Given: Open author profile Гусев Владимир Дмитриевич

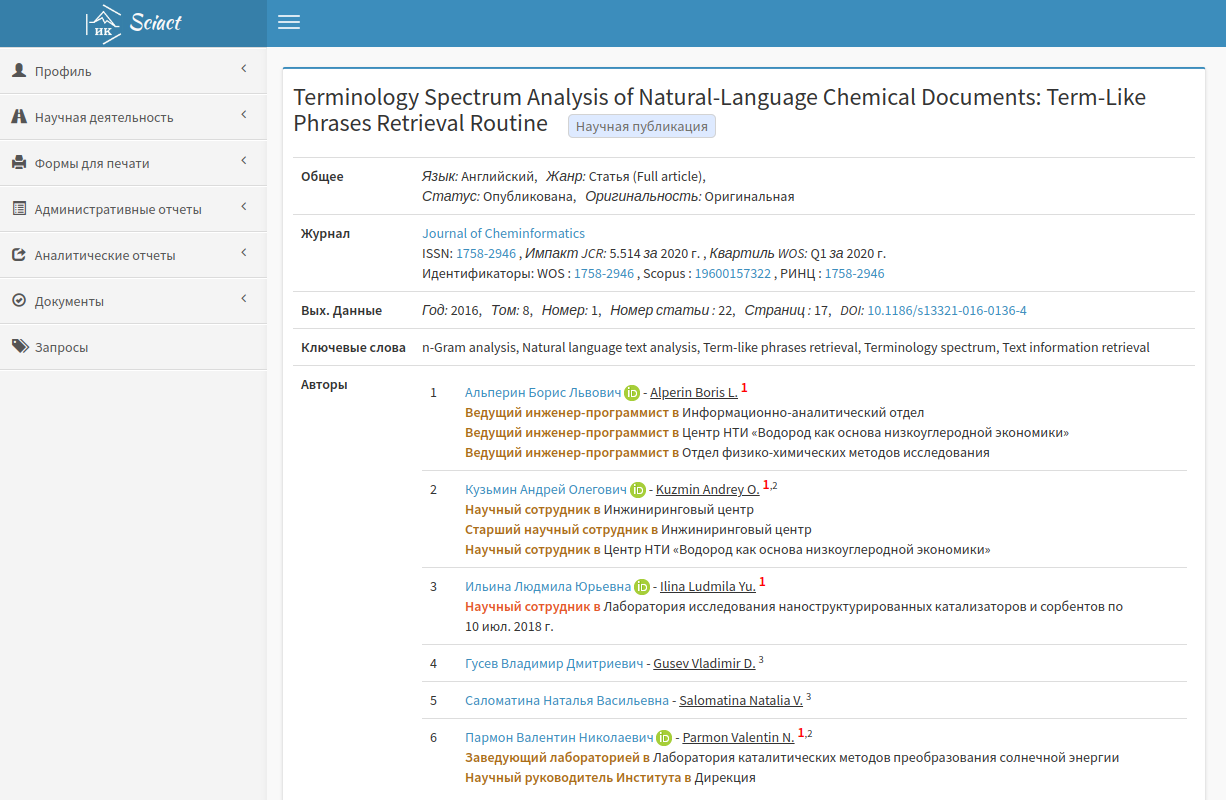Looking at the screenshot, I should coord(554,663).
